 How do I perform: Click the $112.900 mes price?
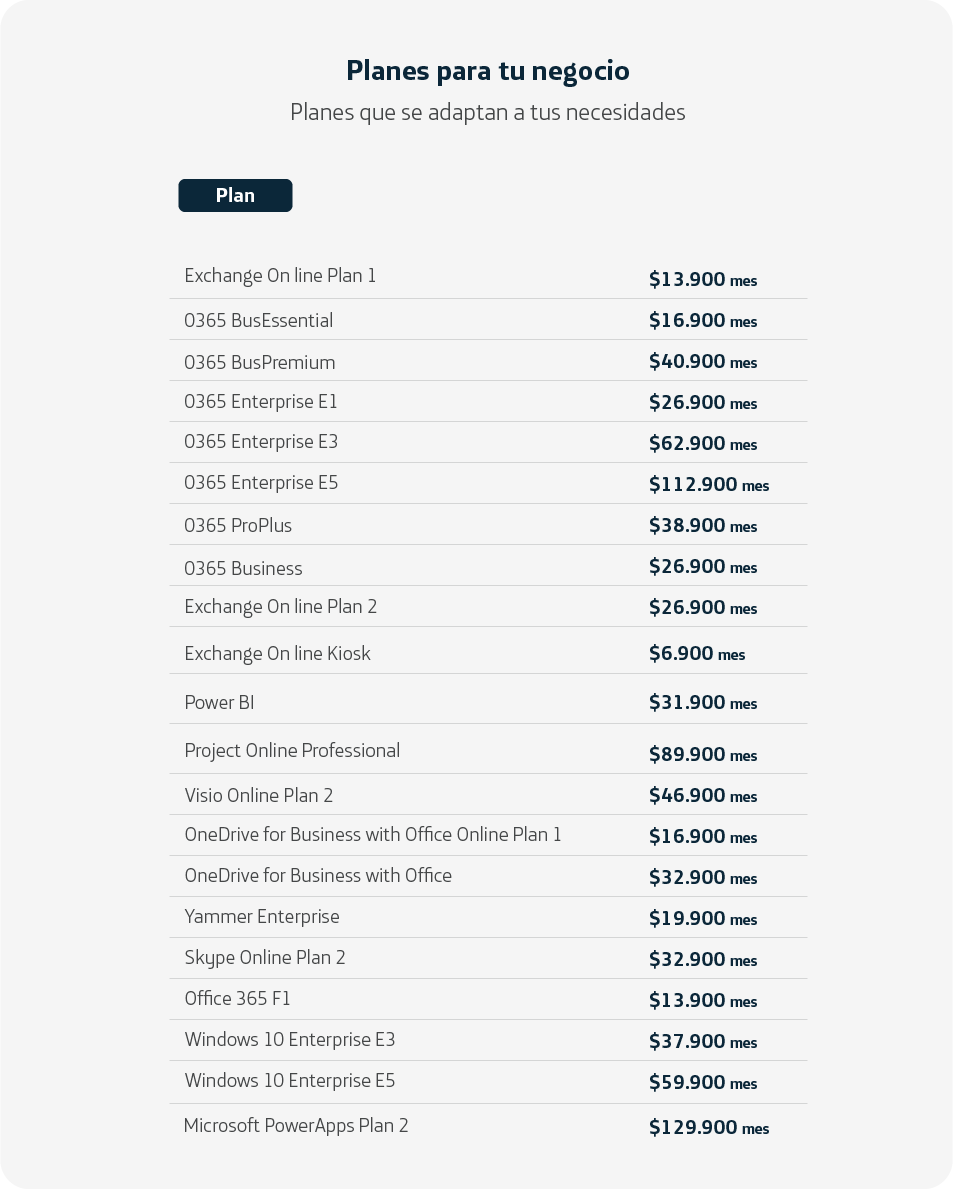click(x=709, y=485)
